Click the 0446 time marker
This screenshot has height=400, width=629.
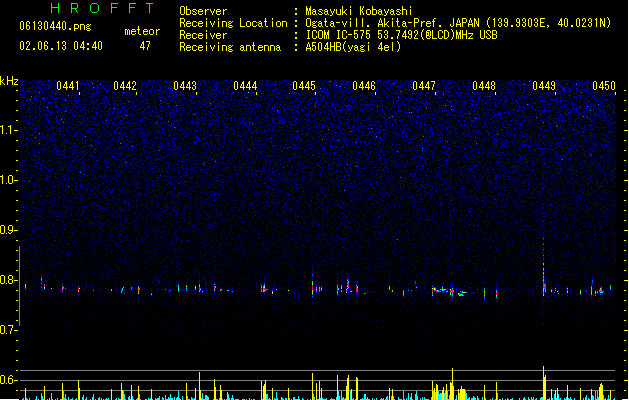[x=364, y=86]
